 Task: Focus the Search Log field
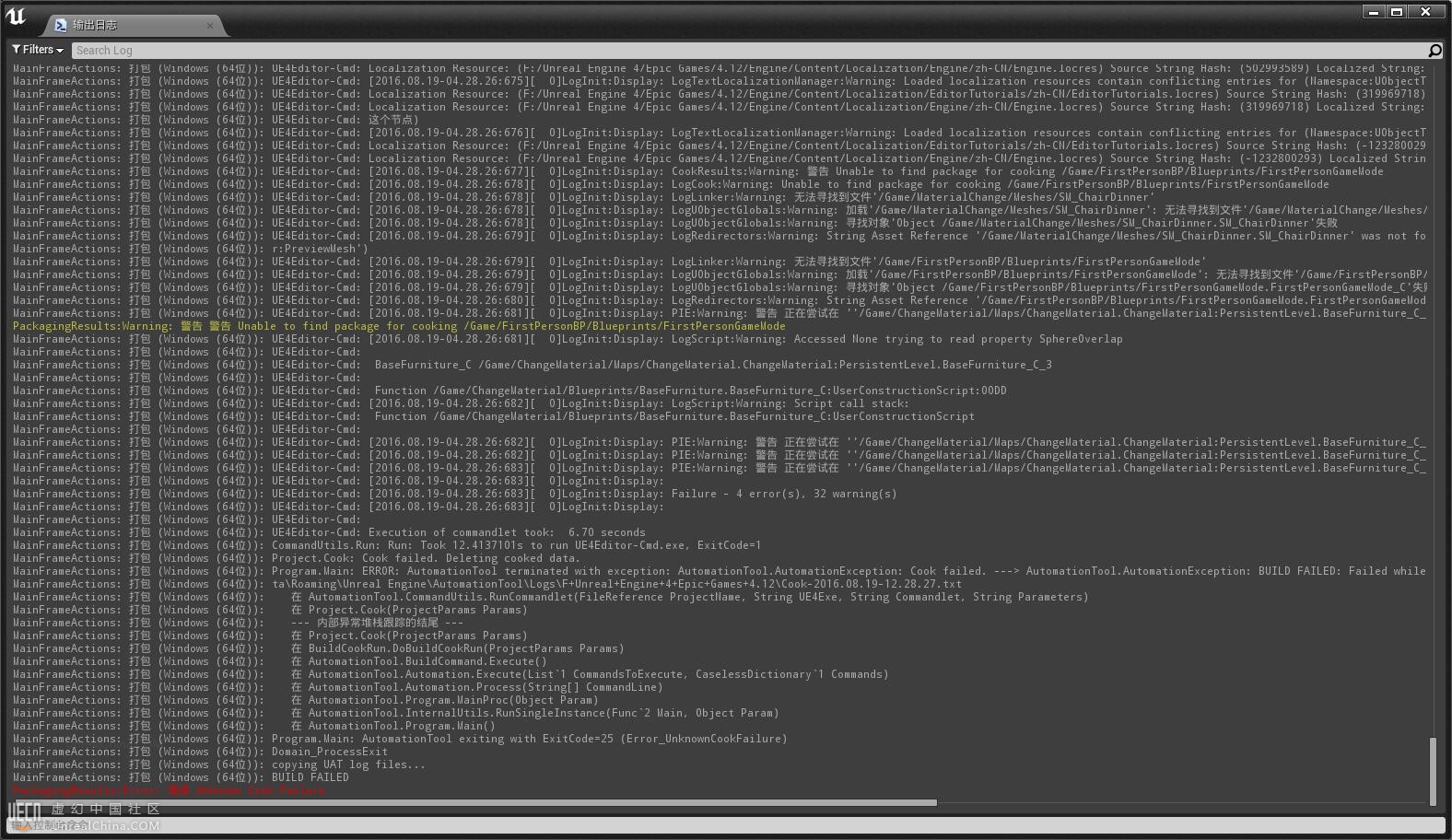pyautogui.click(x=737, y=51)
